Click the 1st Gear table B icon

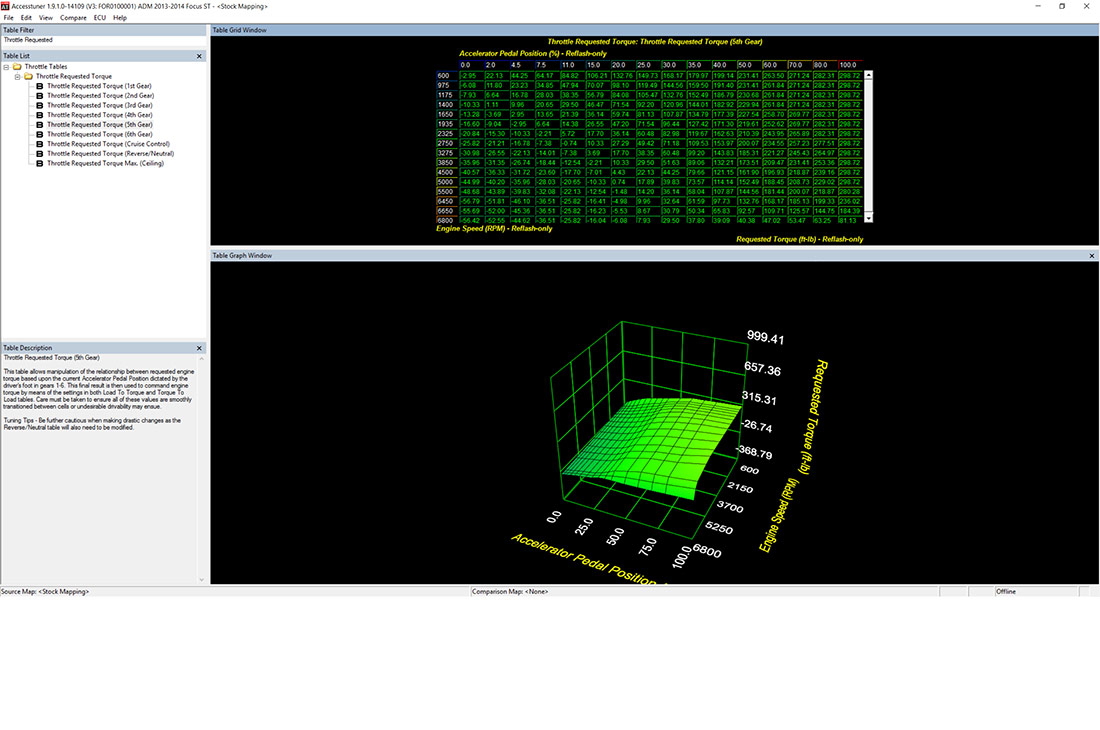pos(39,86)
